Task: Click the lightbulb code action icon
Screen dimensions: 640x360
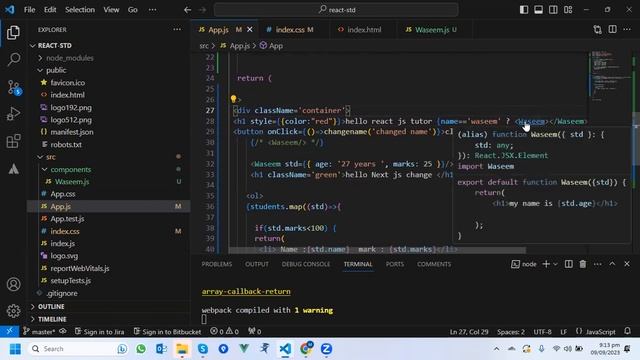Action: (x=233, y=98)
